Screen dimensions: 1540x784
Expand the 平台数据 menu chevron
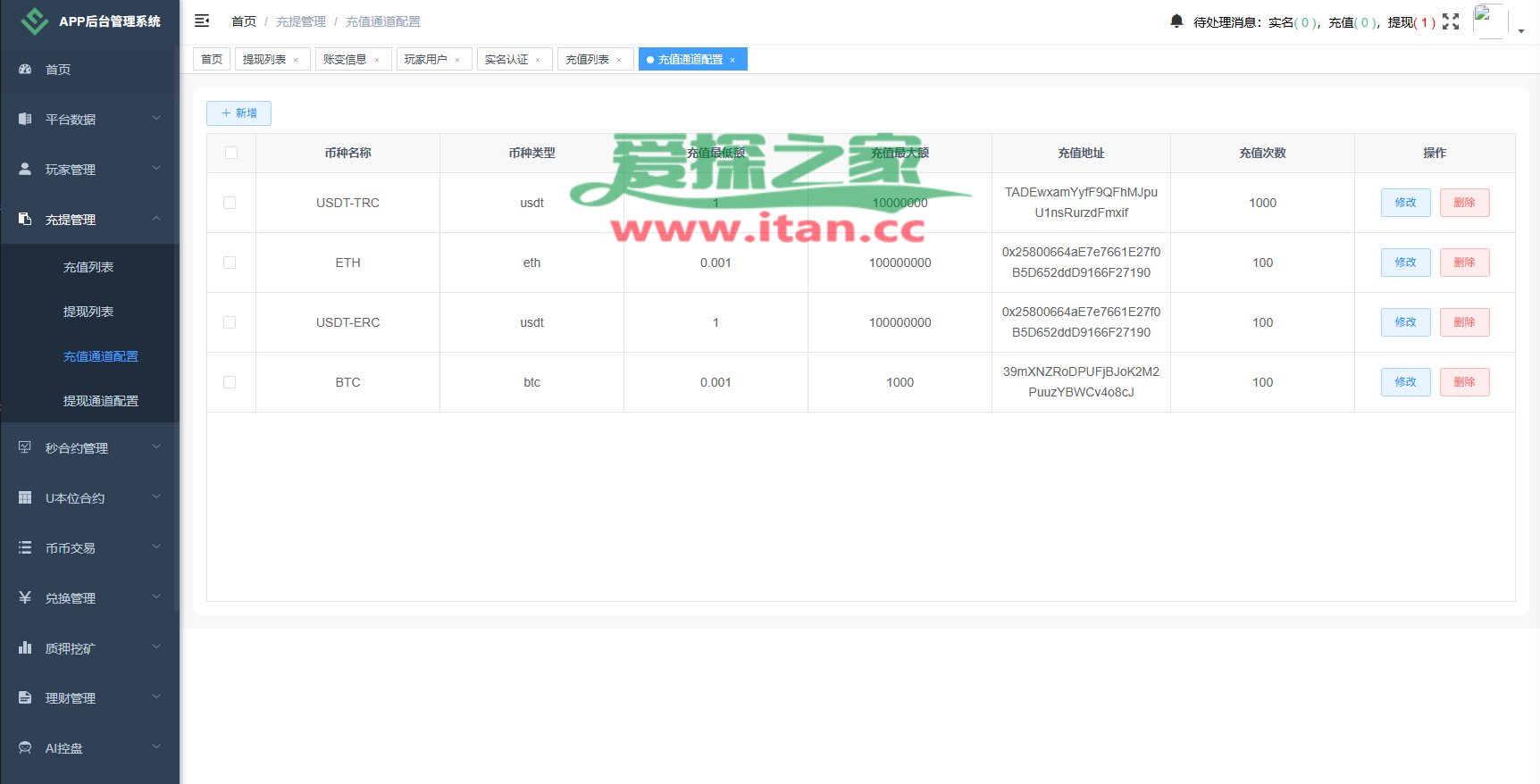pyautogui.click(x=156, y=118)
